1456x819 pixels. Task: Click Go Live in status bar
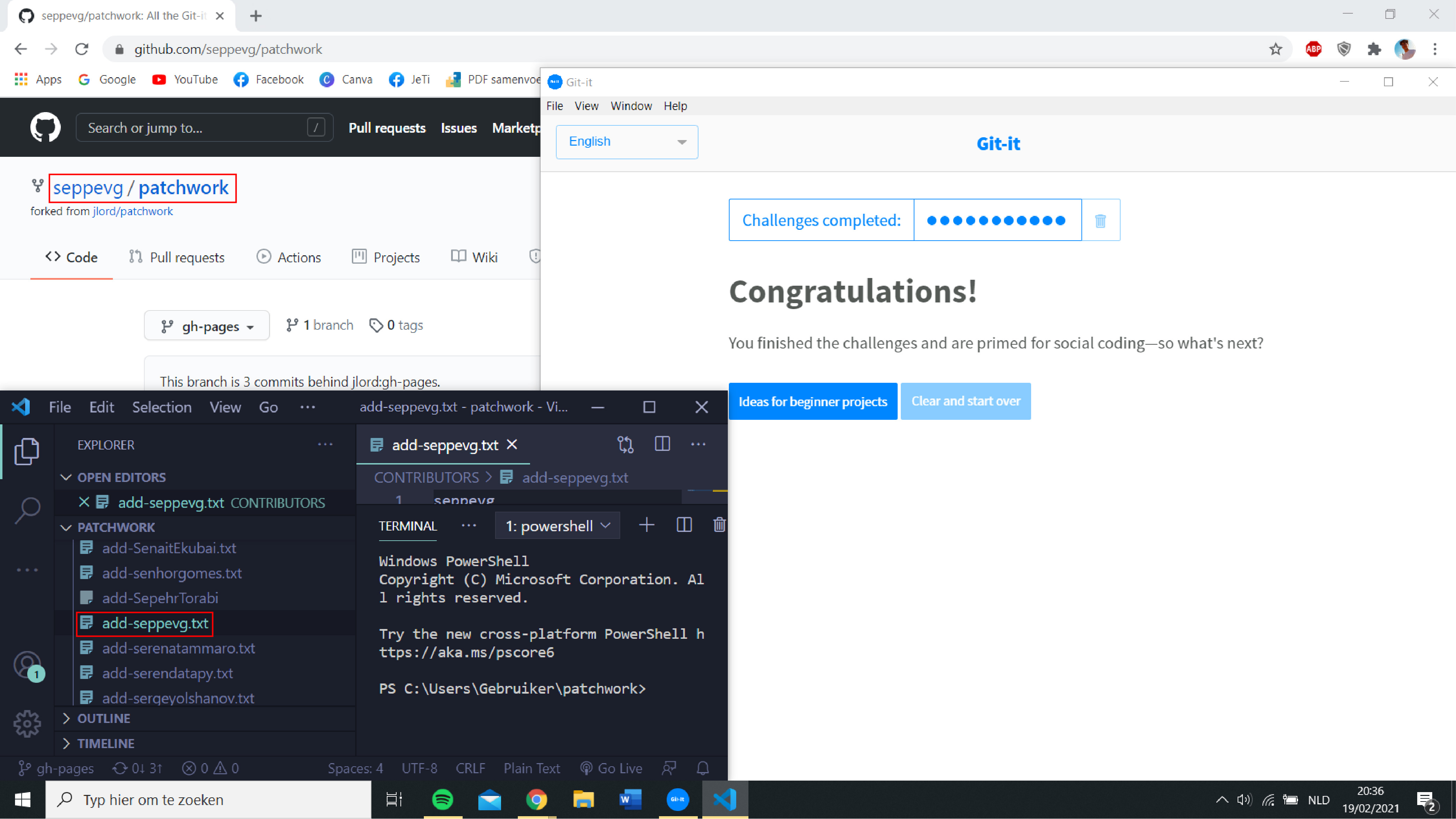(x=611, y=768)
